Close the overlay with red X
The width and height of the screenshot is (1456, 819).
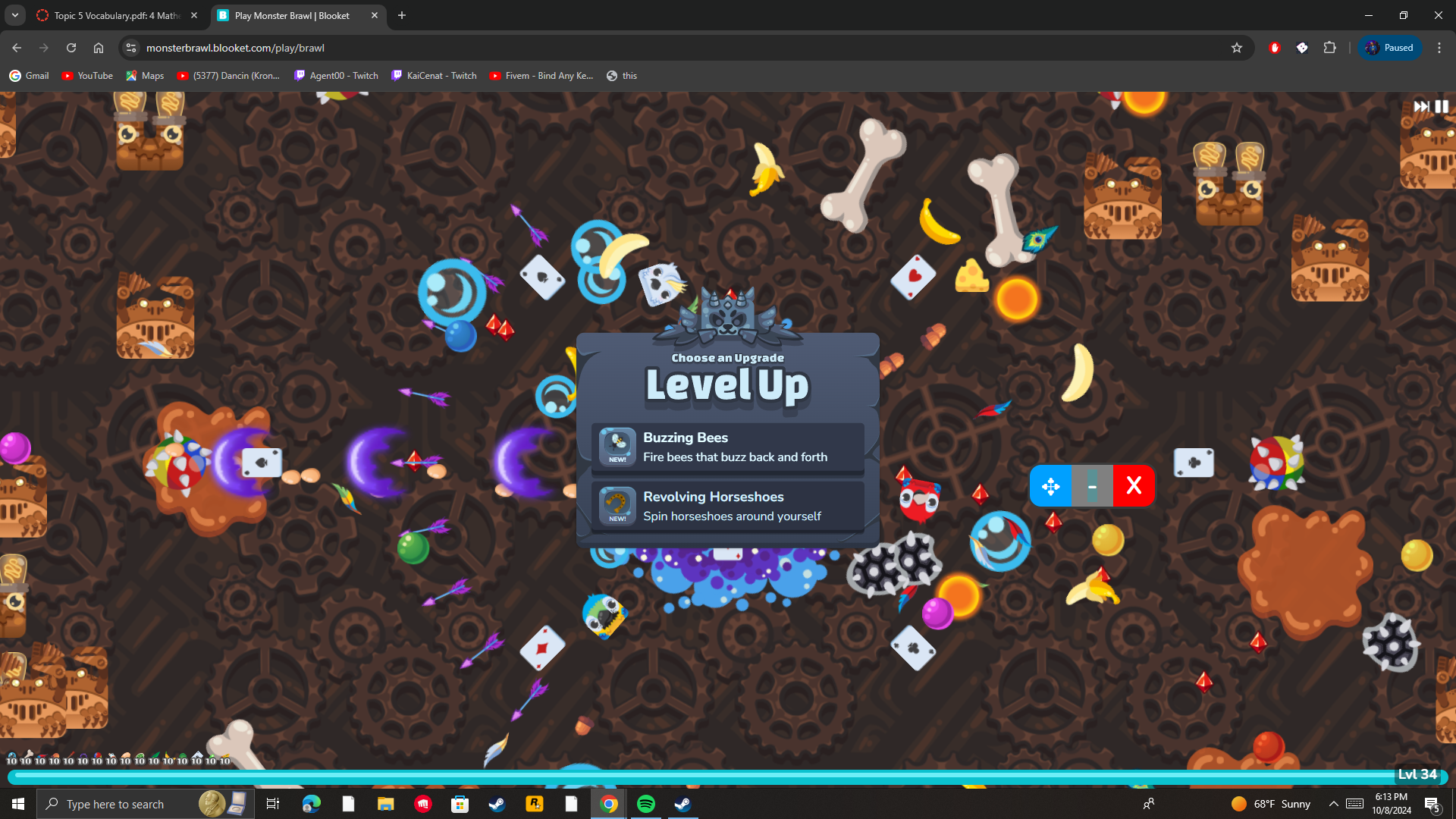[1134, 486]
